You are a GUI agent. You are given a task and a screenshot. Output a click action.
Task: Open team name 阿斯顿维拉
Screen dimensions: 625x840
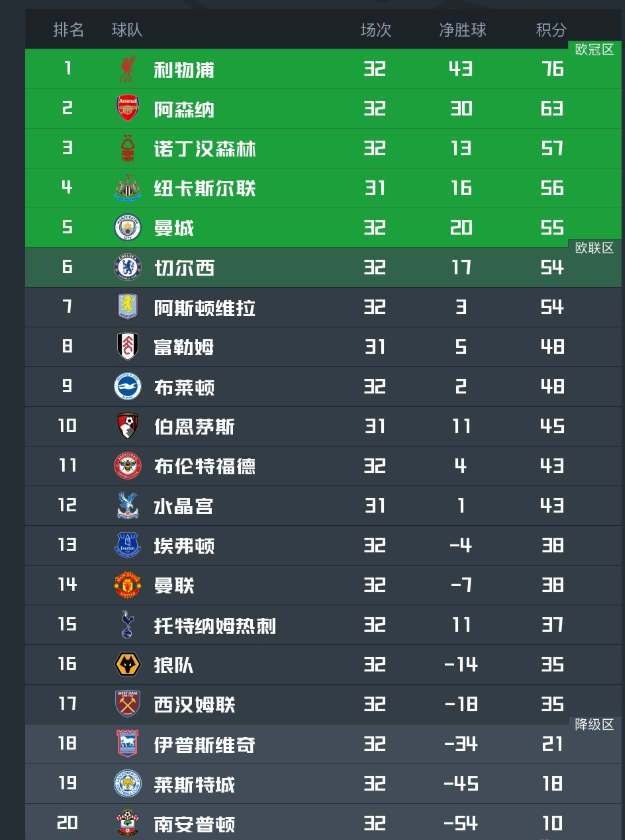tap(205, 308)
